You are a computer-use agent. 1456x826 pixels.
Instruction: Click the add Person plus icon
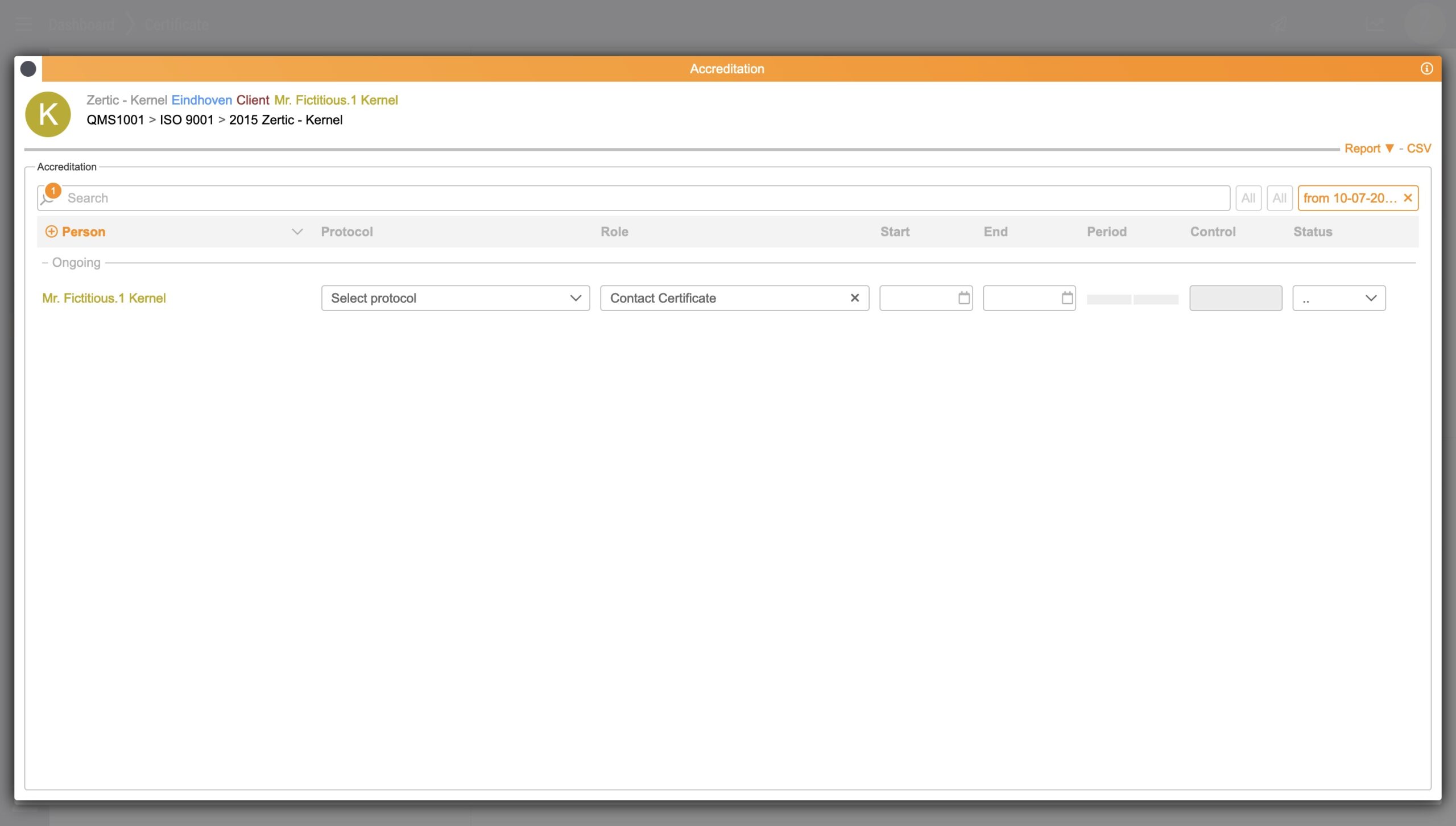[x=51, y=232]
